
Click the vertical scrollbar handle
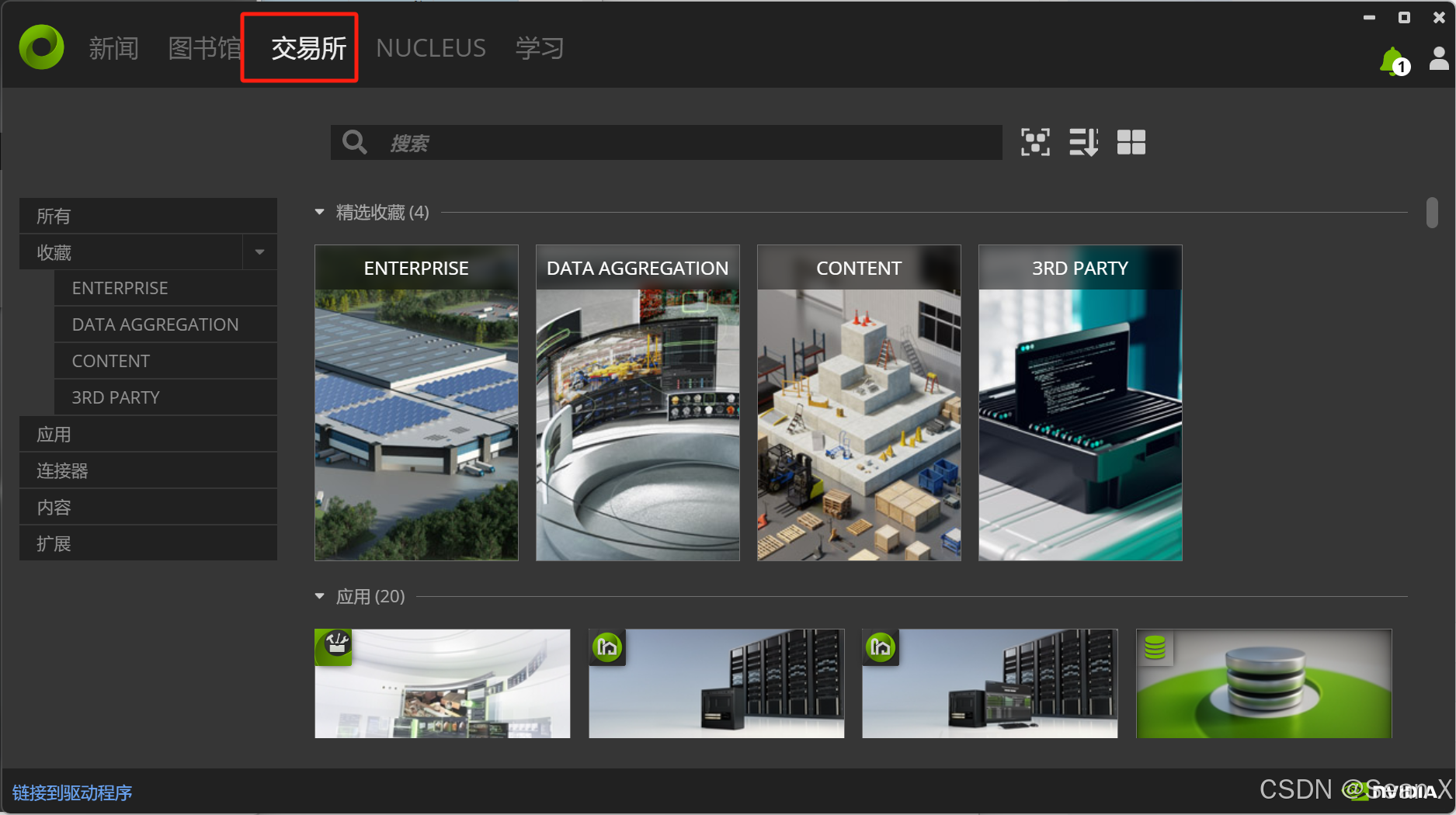click(x=1432, y=213)
